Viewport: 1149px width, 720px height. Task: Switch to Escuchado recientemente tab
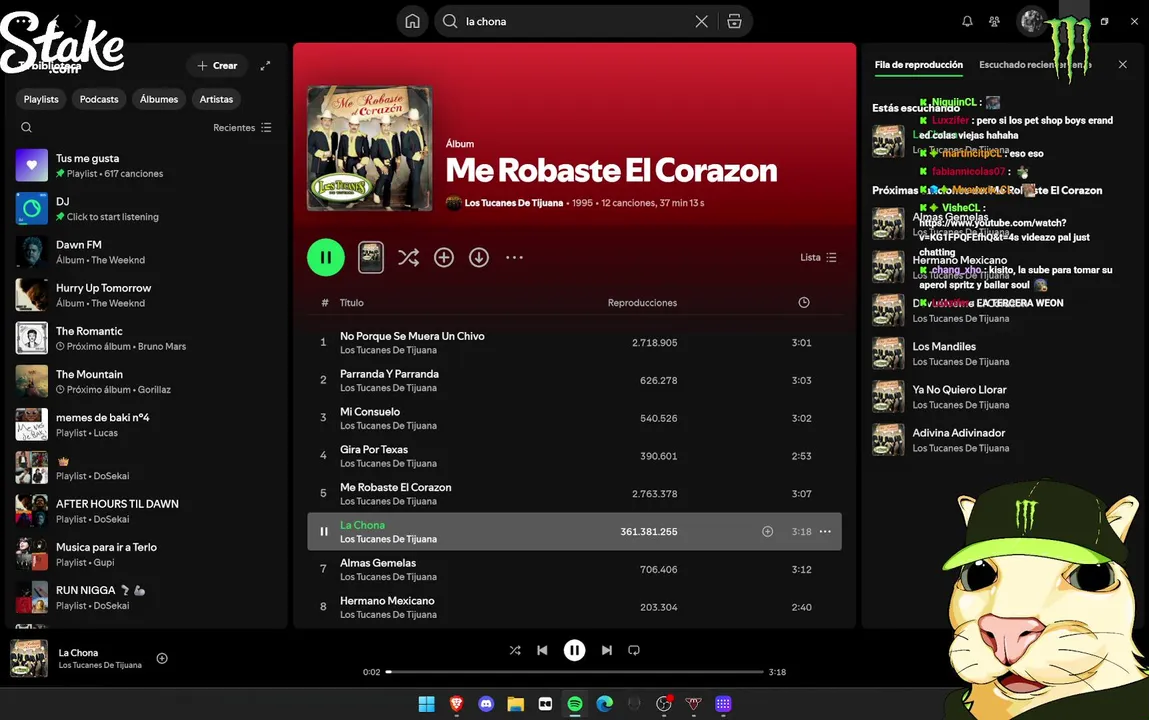[1035, 64]
